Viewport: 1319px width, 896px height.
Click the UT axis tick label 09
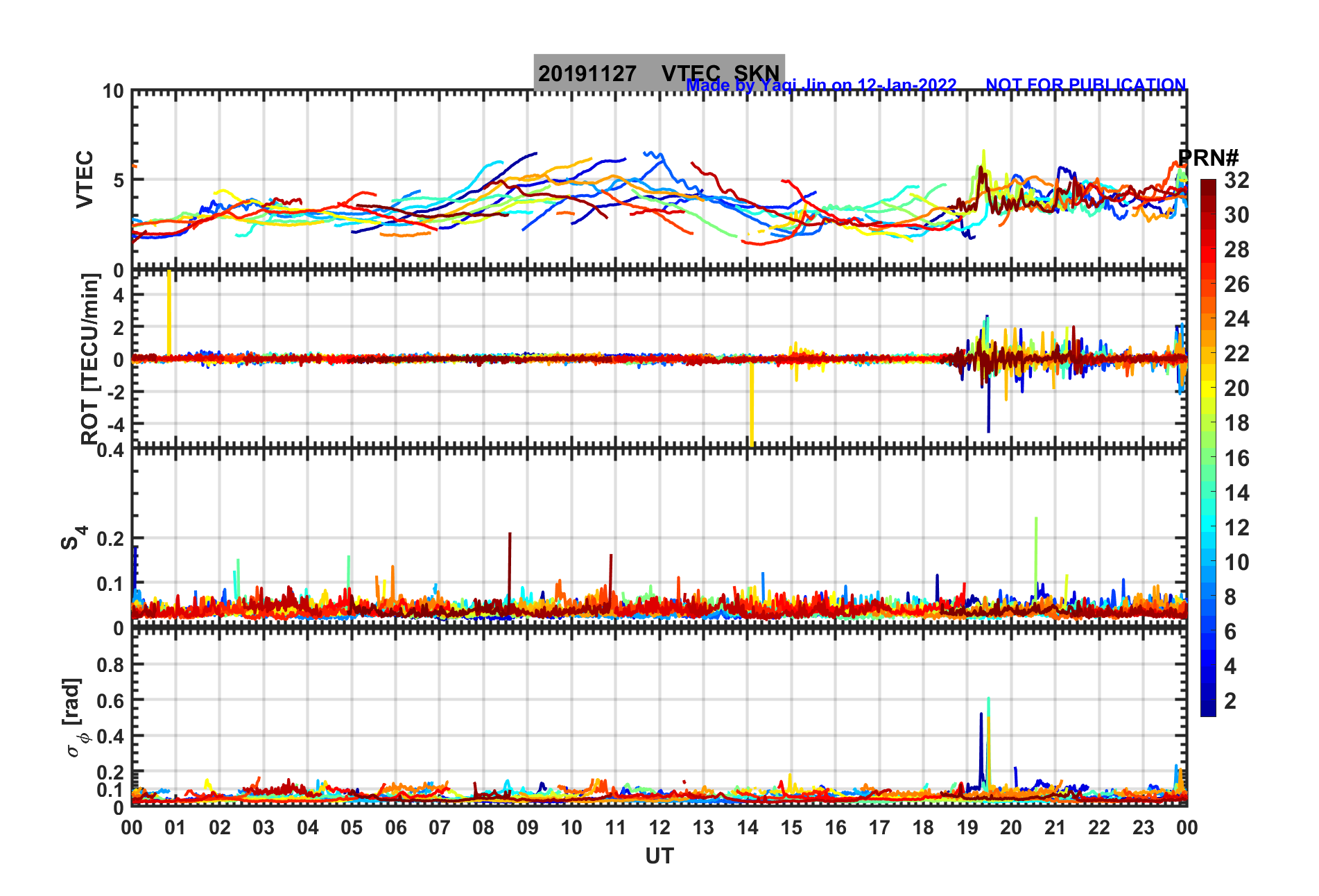coord(528,827)
